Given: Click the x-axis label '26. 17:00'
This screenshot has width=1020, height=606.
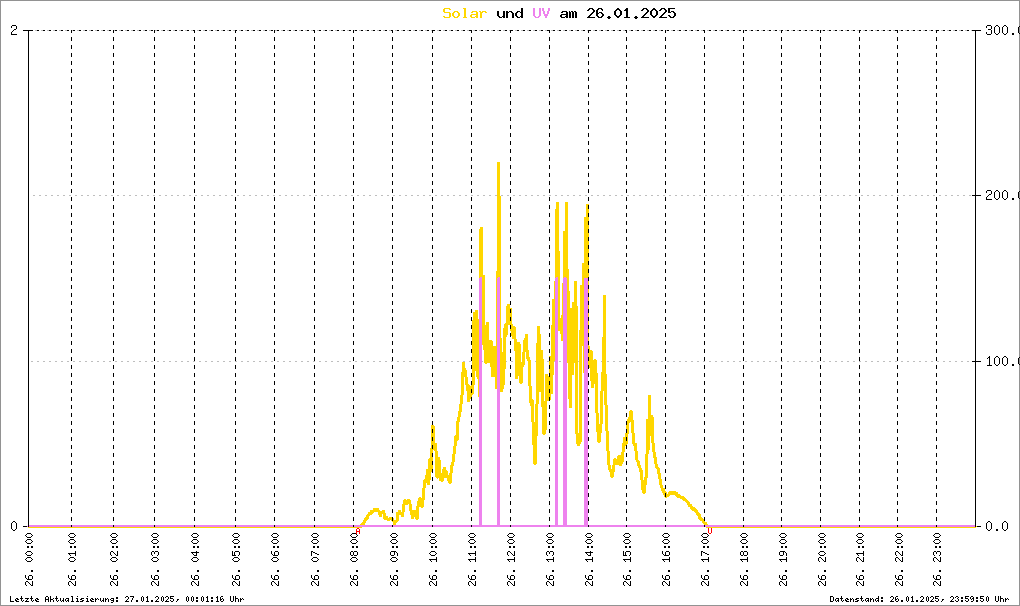Looking at the screenshot, I should click(706, 560).
